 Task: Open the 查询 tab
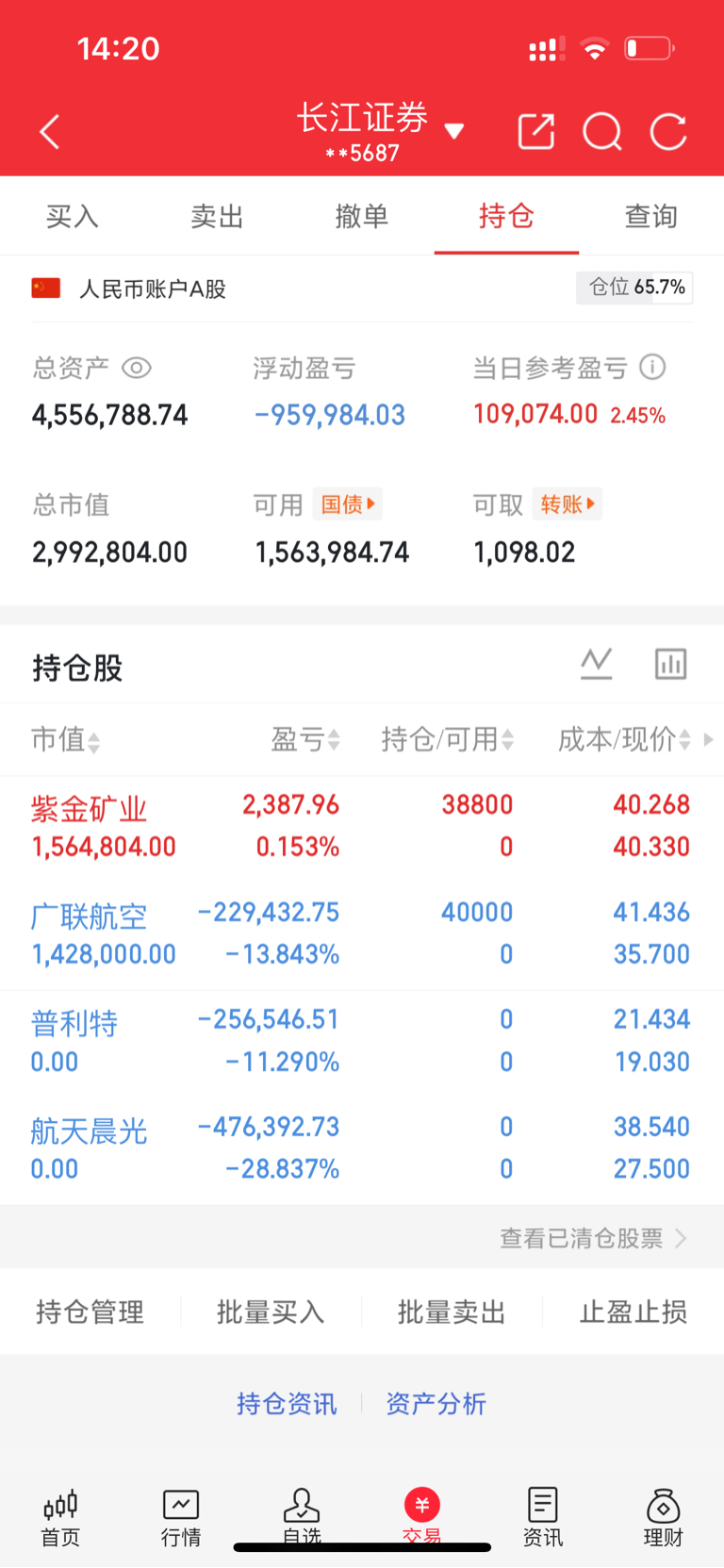(x=651, y=216)
